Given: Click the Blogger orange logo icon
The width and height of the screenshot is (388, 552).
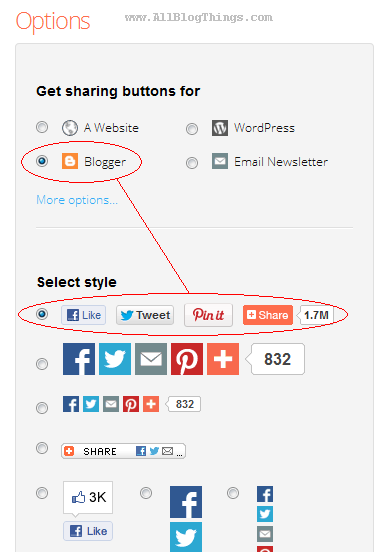Looking at the screenshot, I should (70, 161).
